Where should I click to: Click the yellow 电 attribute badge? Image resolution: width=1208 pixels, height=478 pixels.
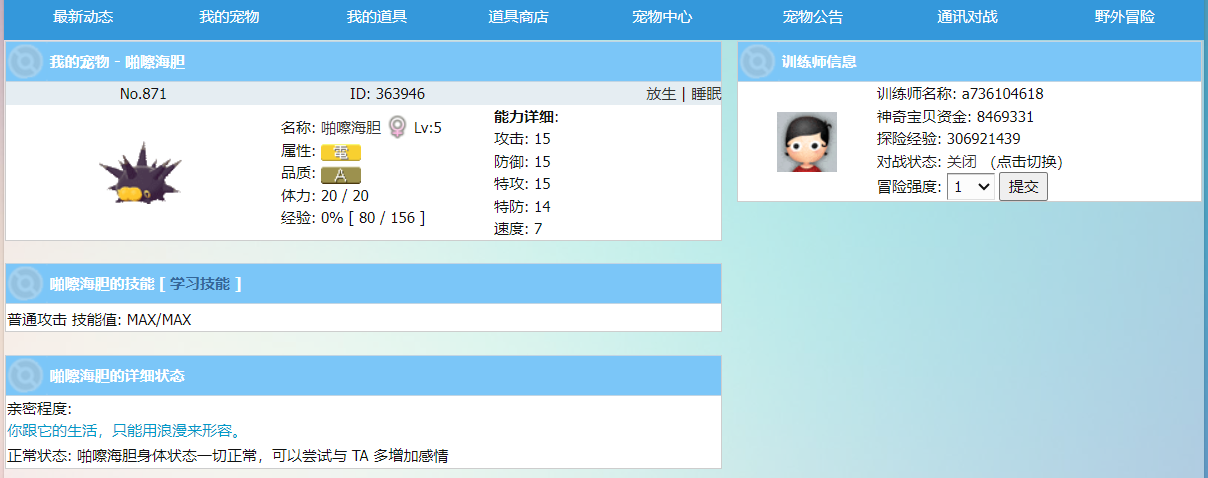click(x=341, y=152)
